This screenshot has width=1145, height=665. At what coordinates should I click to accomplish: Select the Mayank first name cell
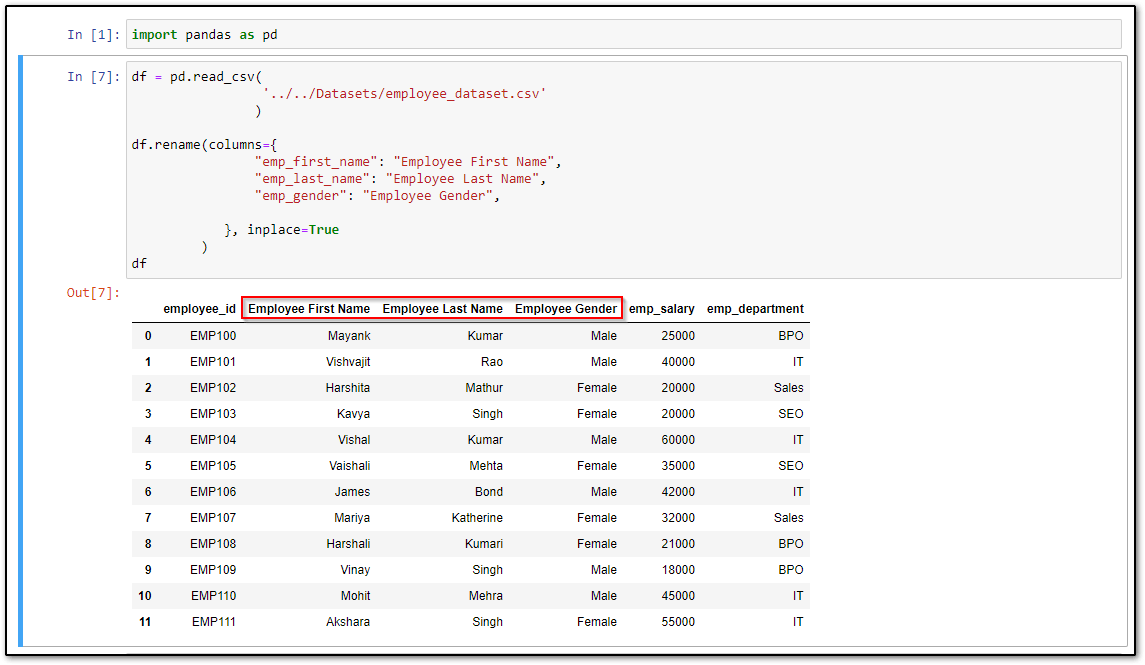pyautogui.click(x=350, y=335)
